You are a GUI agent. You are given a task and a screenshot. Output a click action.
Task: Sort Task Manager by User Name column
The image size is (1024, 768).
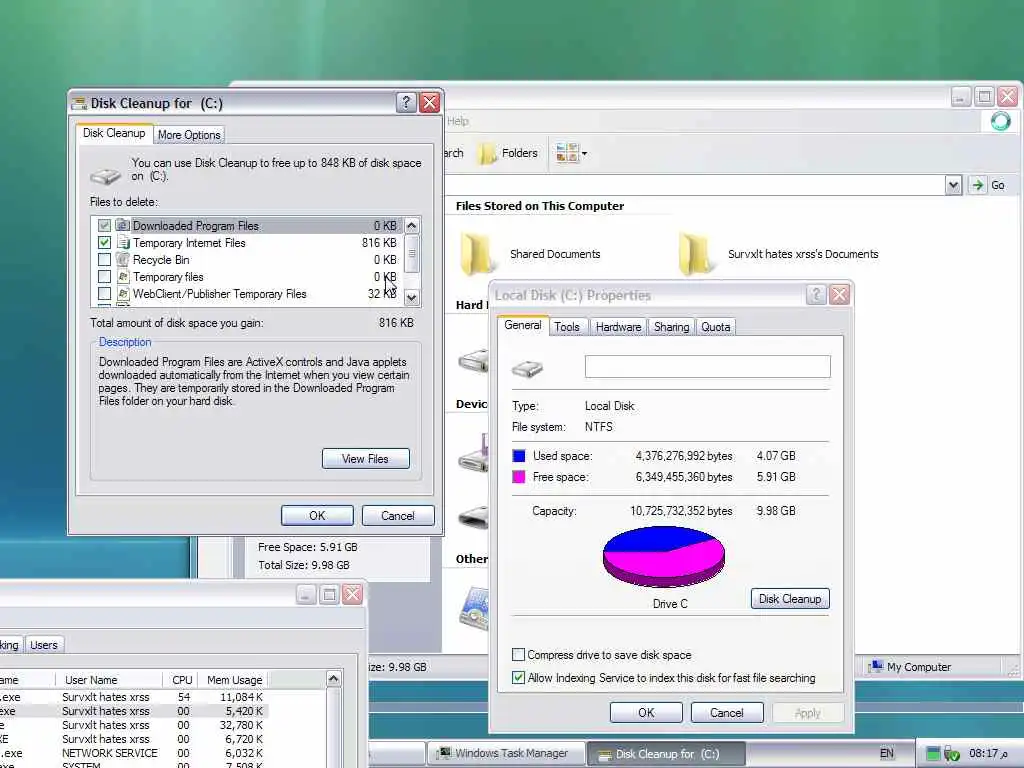tap(109, 680)
